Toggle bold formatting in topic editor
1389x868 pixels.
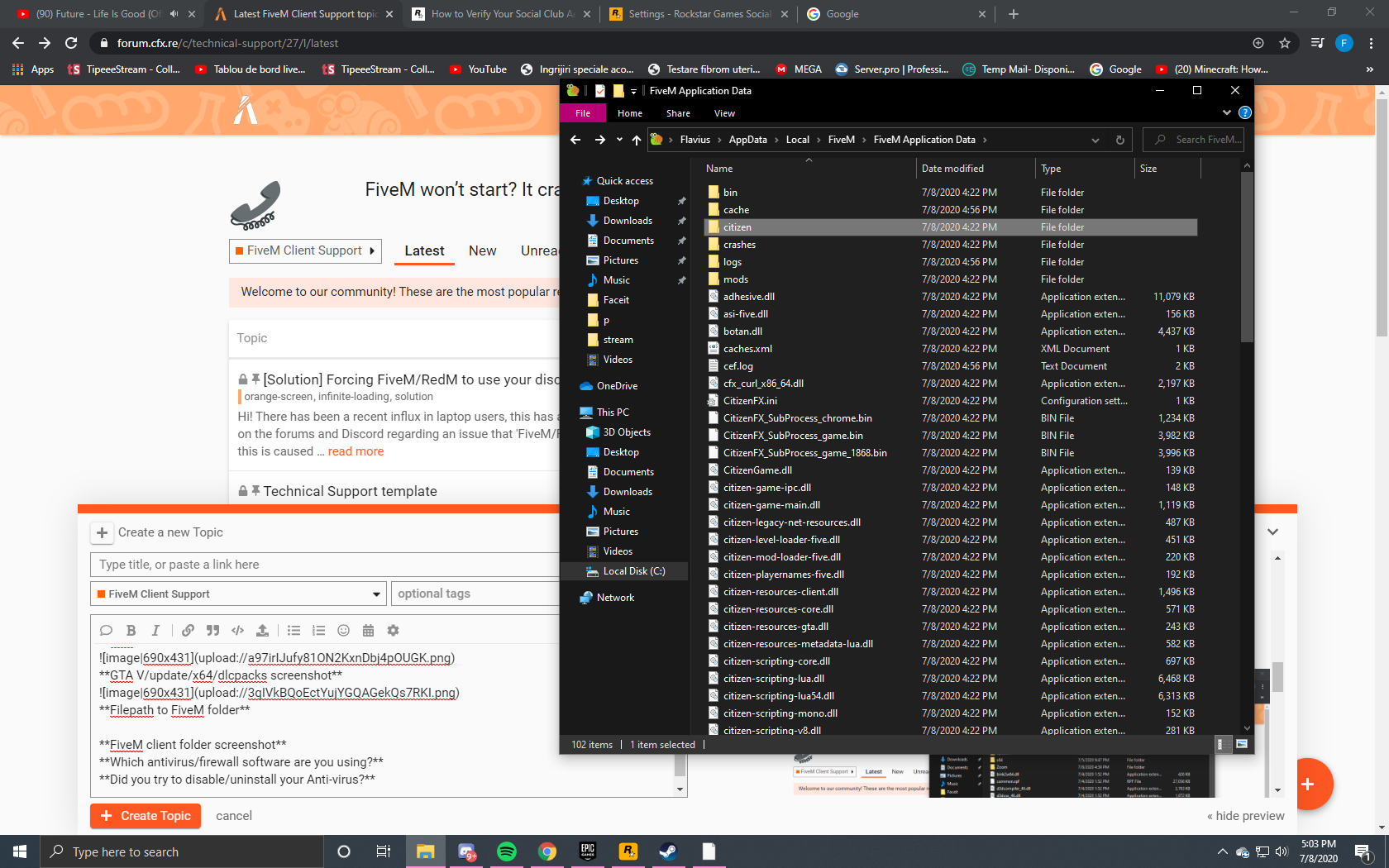(131, 631)
